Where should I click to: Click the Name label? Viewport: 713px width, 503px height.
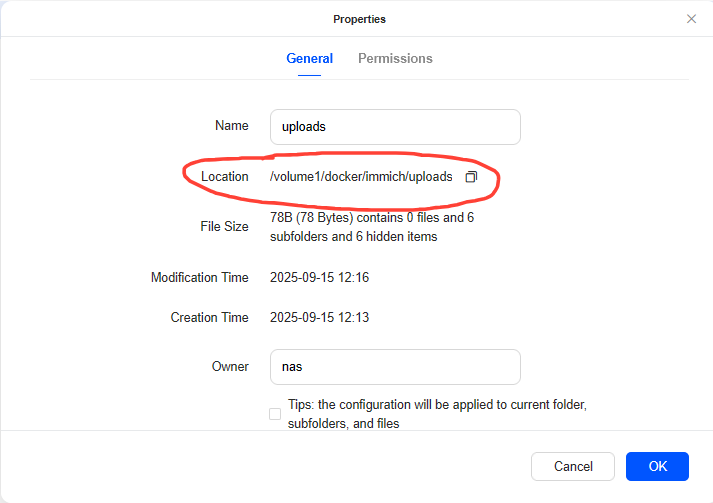tap(231, 126)
